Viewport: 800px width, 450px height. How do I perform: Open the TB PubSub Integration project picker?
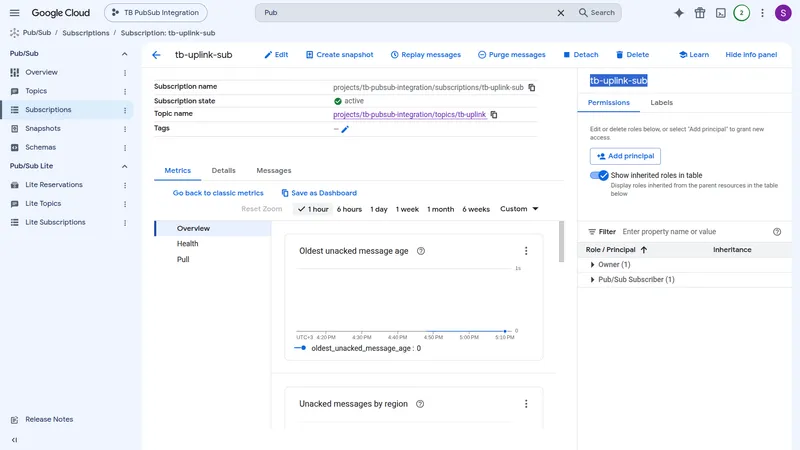[x=156, y=13]
